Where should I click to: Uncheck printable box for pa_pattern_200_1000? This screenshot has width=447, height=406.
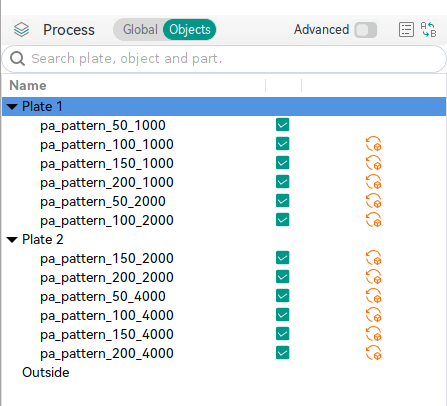pos(282,182)
